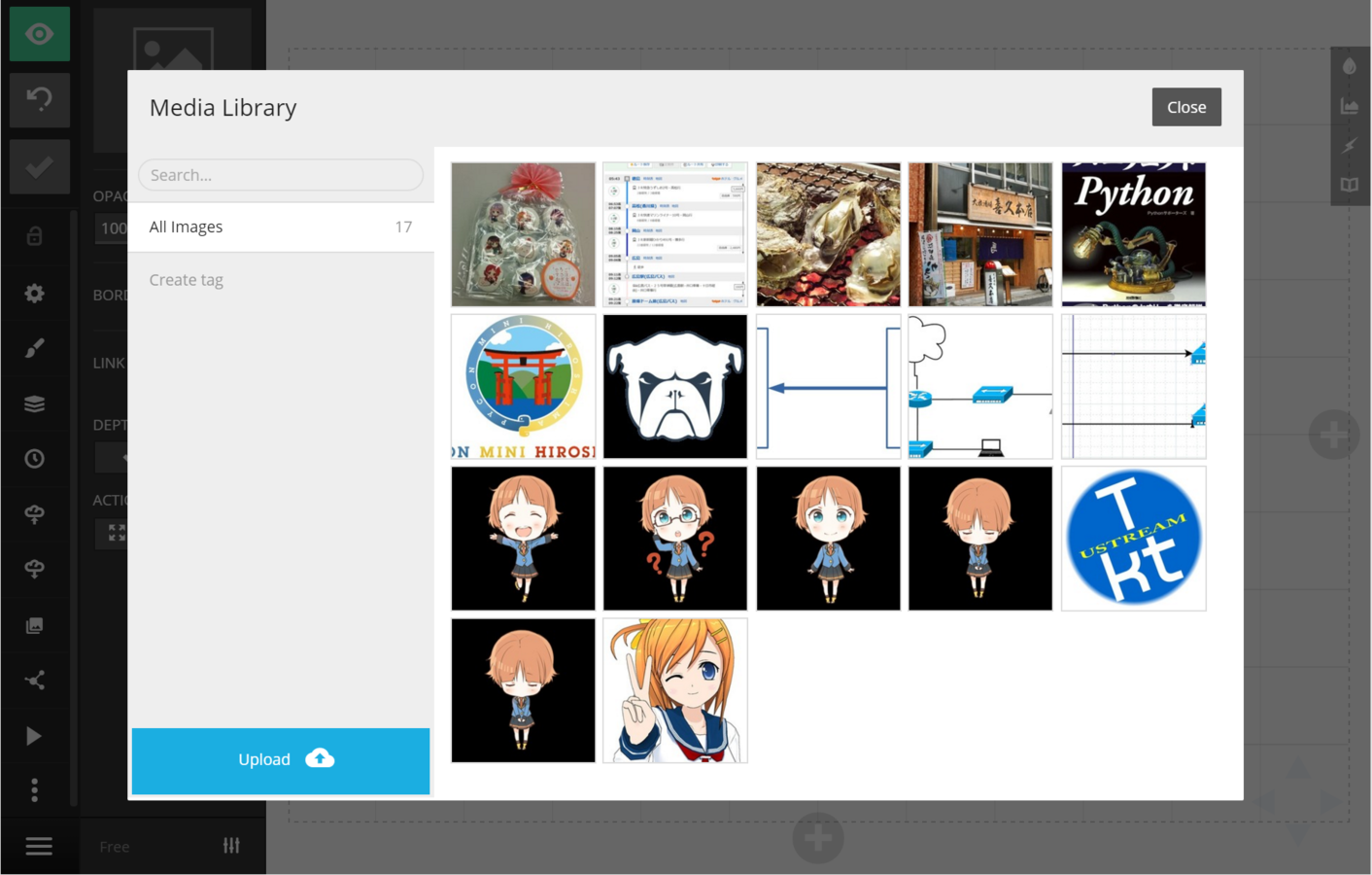Open the gear settings icon in sidebar
1372x875 pixels.
pos(35,293)
